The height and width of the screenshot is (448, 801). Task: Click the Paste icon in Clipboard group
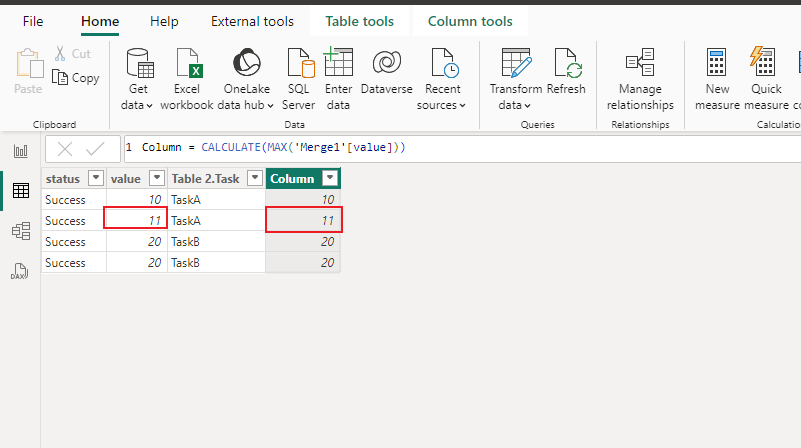(29, 64)
